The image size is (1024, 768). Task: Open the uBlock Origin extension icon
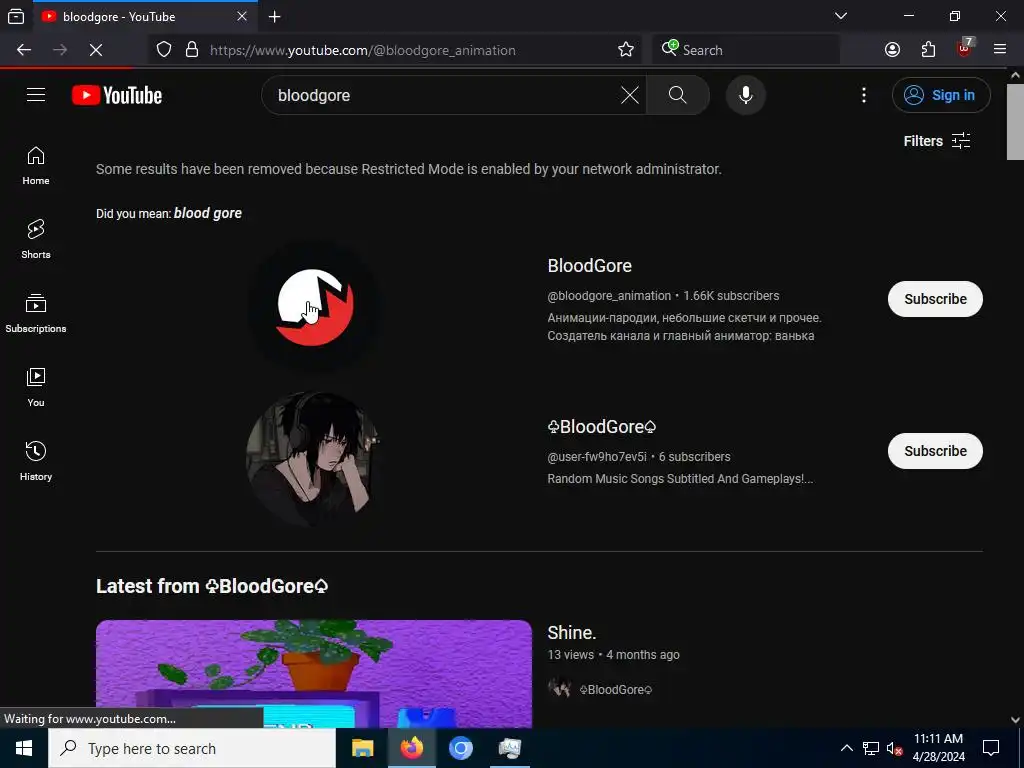coord(965,50)
